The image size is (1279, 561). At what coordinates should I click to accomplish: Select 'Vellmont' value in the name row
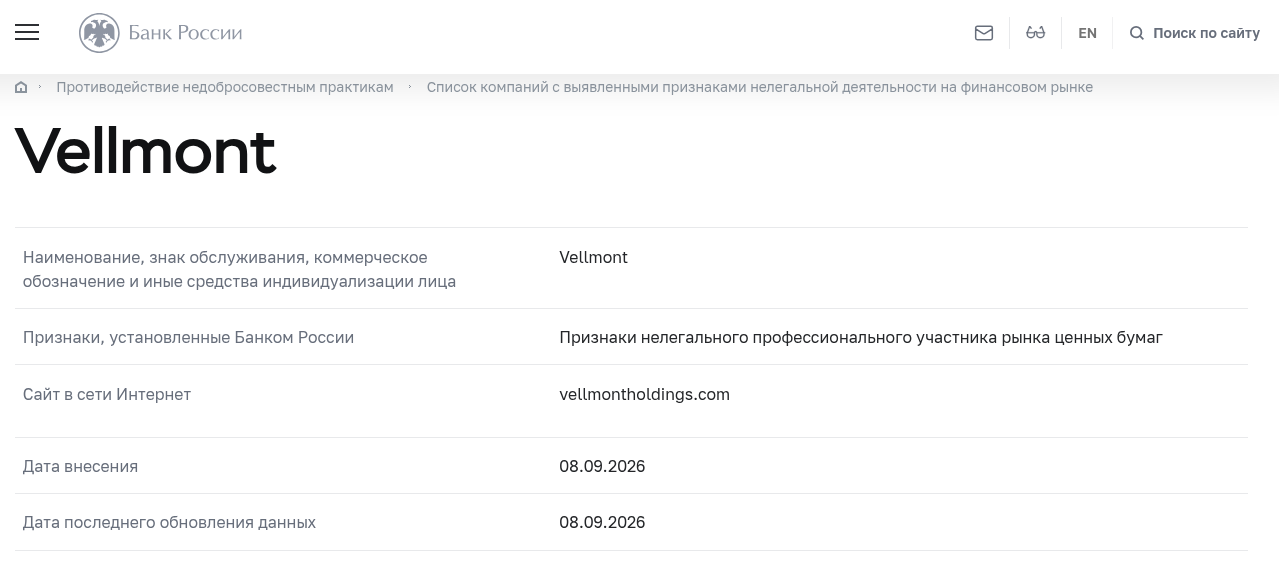coord(594,257)
